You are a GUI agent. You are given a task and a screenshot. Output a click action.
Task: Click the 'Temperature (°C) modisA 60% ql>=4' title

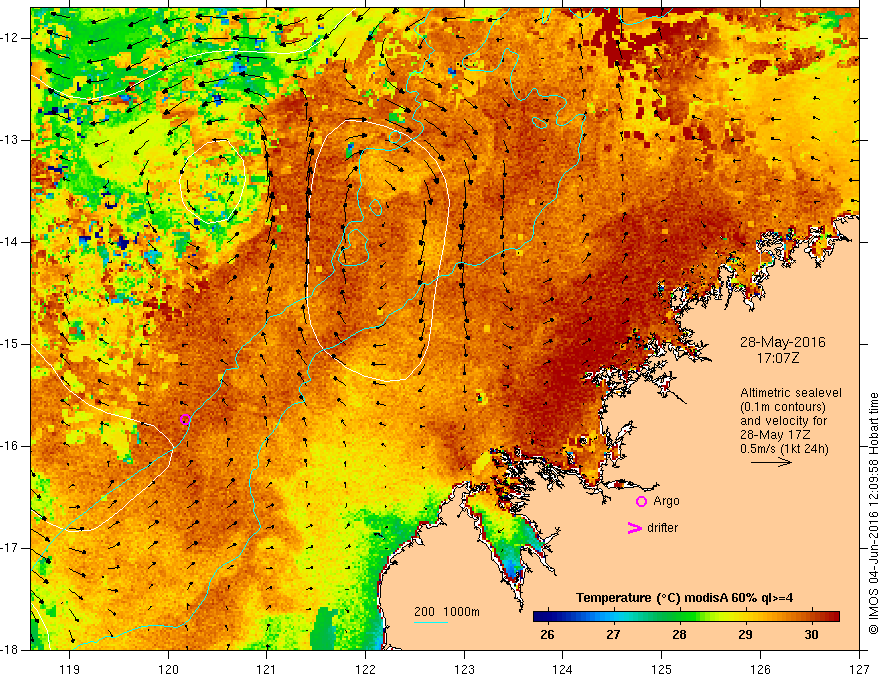coord(684,598)
